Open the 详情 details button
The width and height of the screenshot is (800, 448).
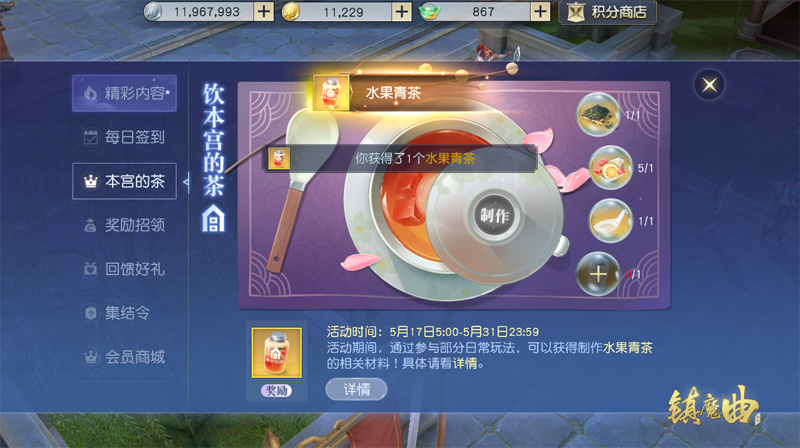pyautogui.click(x=356, y=390)
